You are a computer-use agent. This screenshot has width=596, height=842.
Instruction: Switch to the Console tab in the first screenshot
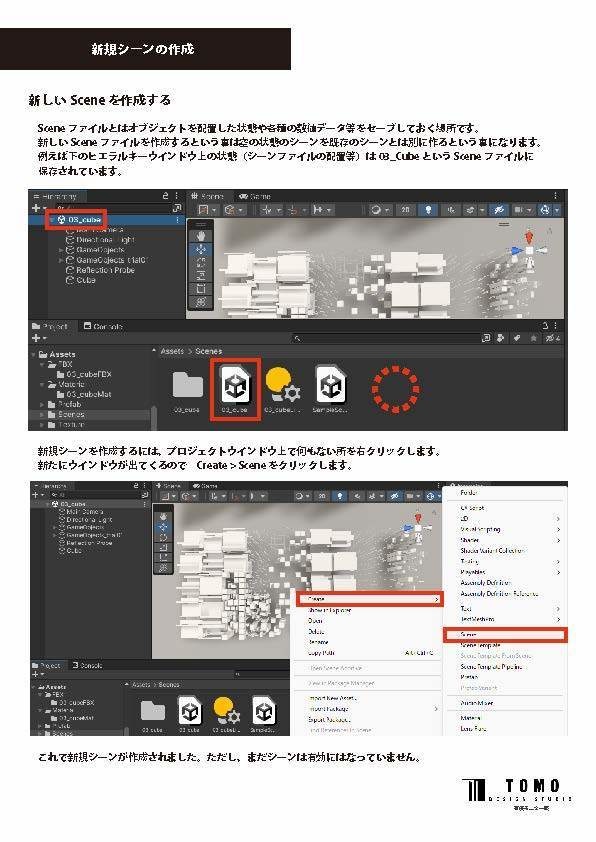click(x=103, y=326)
